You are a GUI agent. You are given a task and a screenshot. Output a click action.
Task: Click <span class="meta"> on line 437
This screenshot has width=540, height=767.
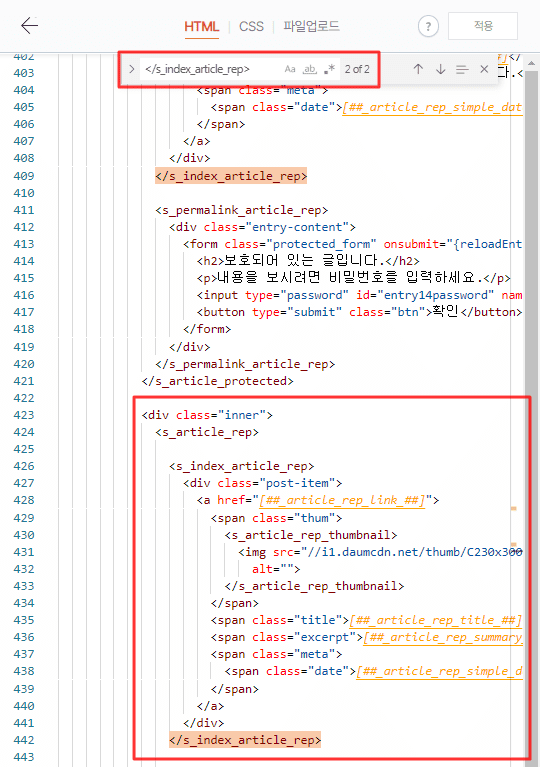(x=276, y=654)
